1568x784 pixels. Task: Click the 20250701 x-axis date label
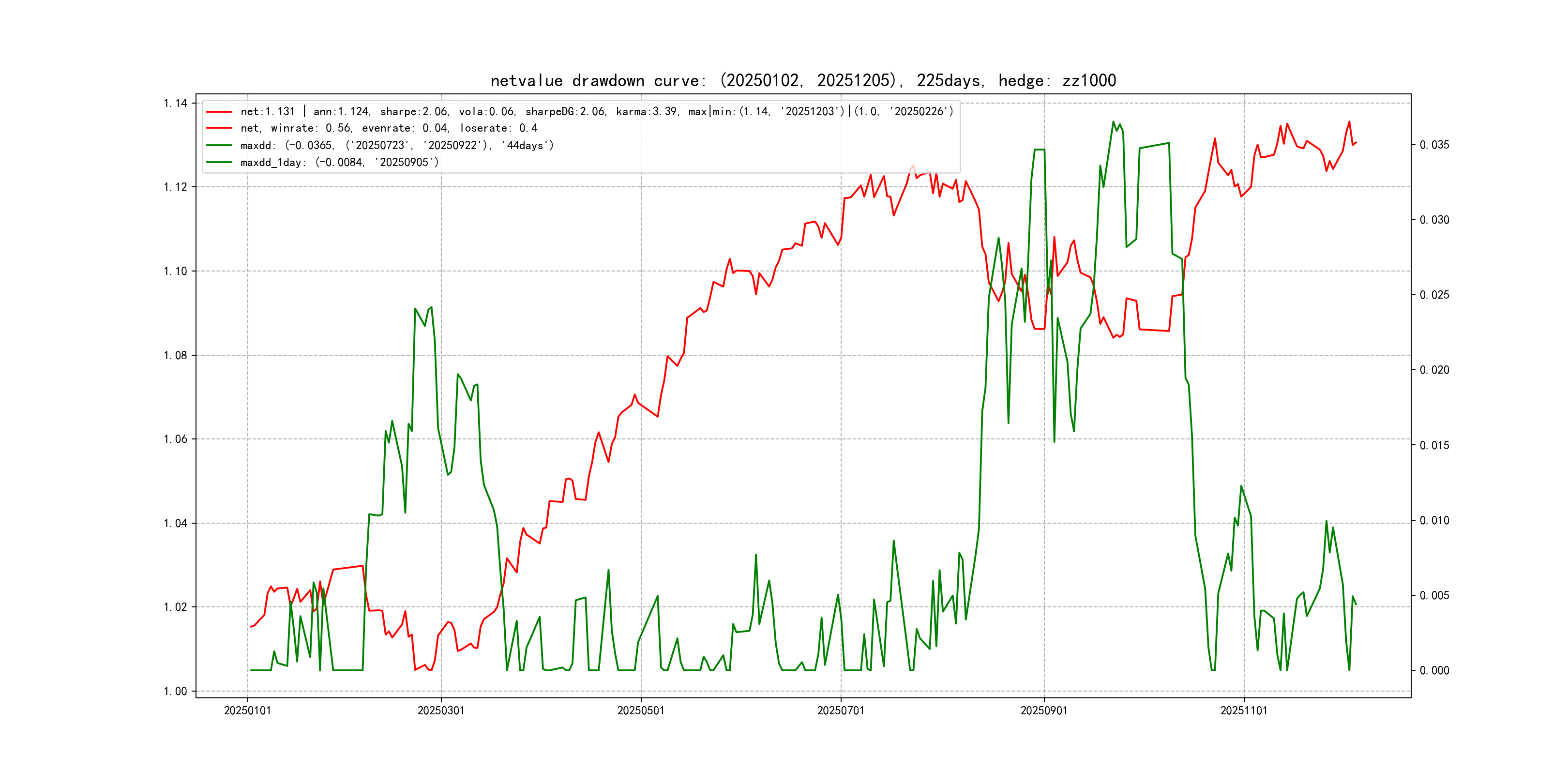click(x=840, y=710)
